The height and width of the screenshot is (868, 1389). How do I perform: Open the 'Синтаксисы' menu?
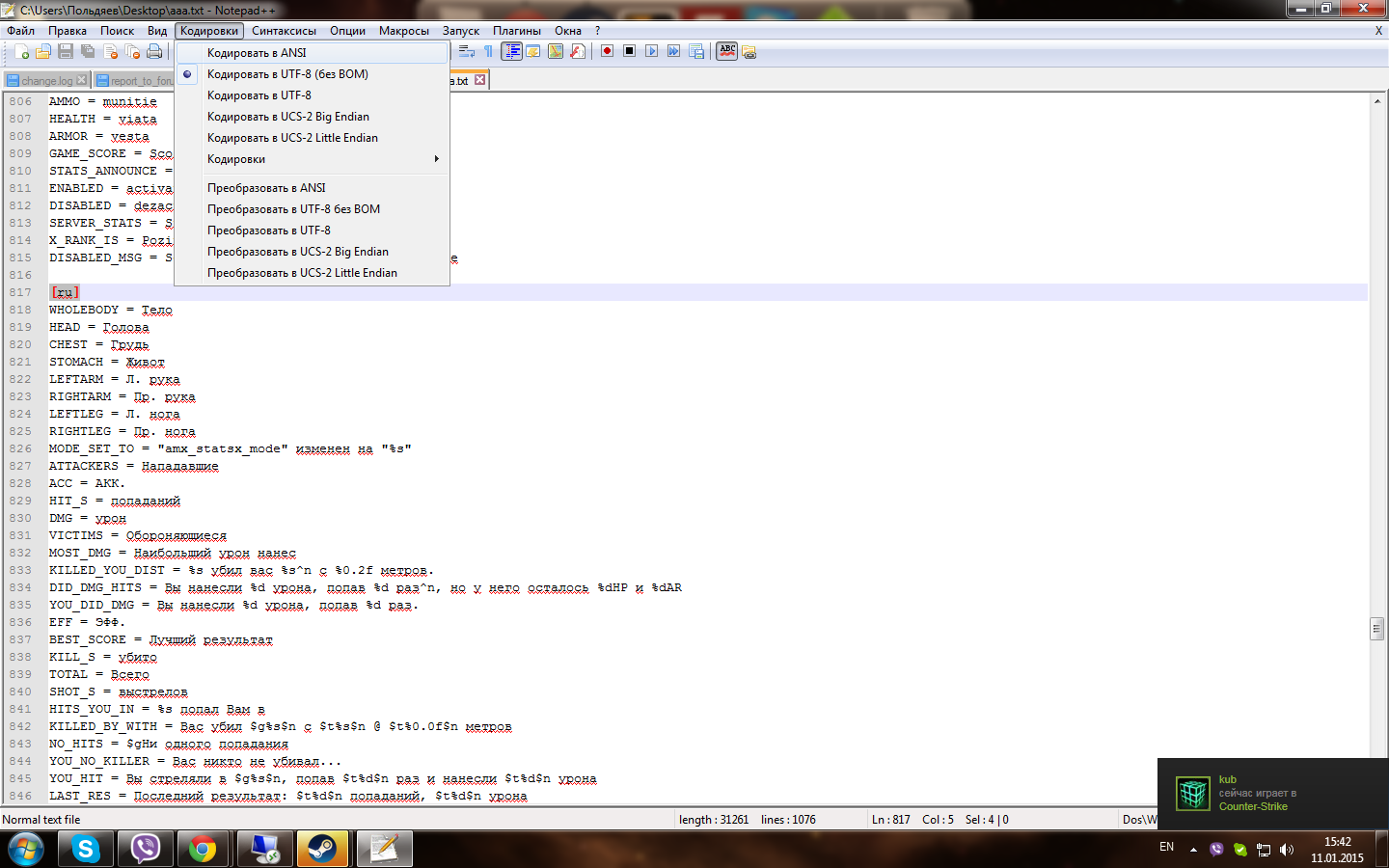coord(284,31)
